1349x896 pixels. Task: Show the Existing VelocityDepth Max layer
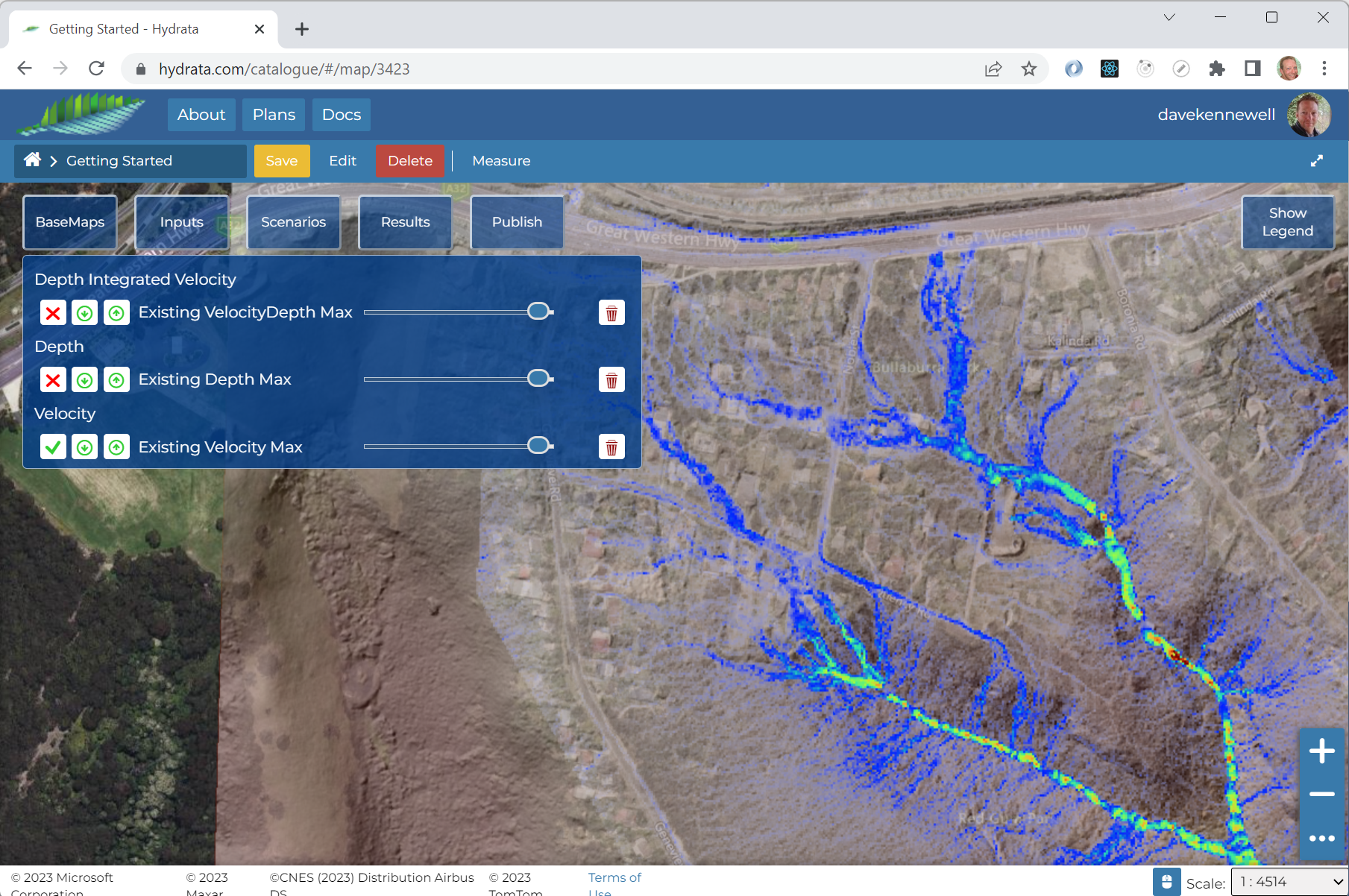[53, 313]
